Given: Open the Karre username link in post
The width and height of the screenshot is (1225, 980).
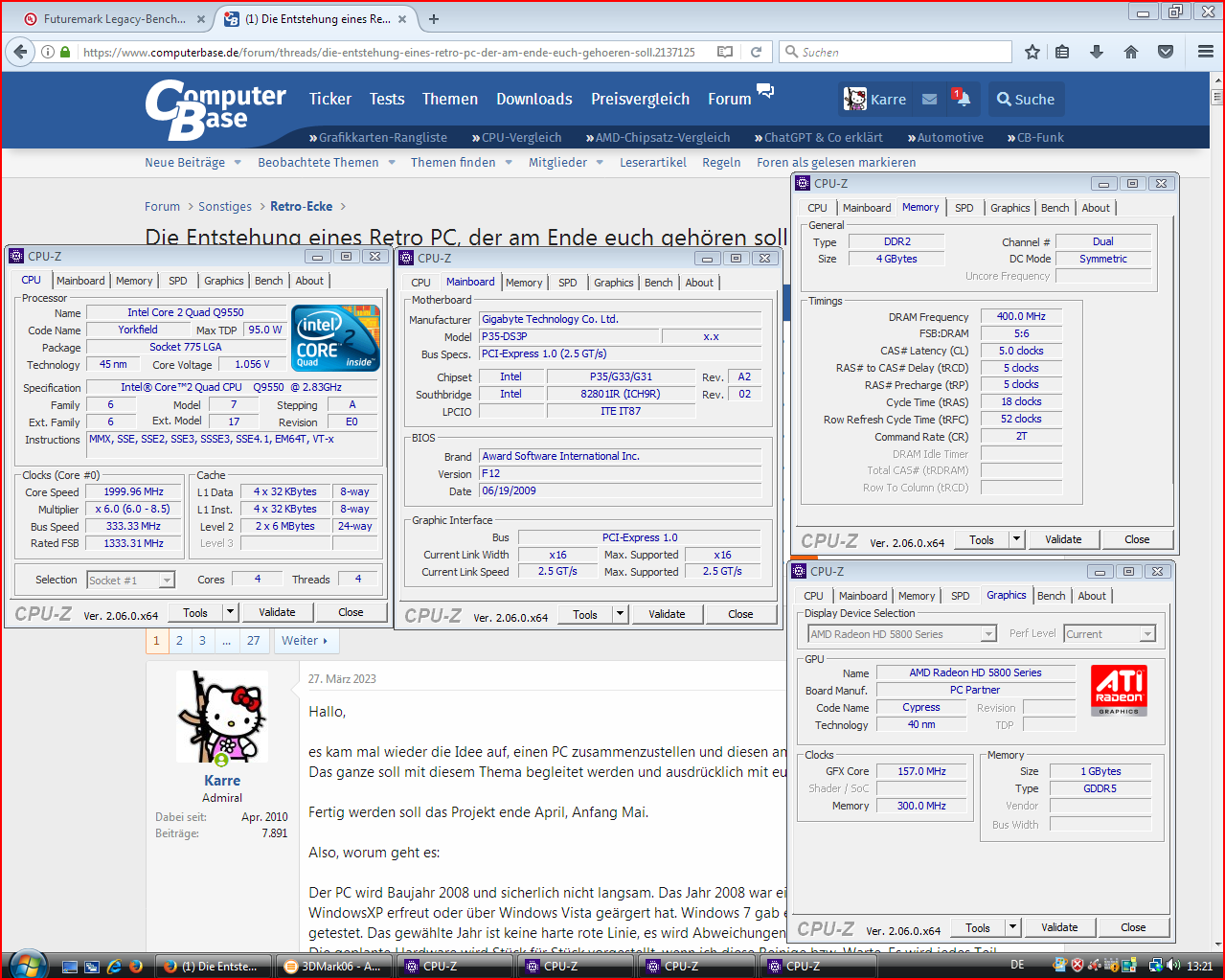Looking at the screenshot, I should point(222,780).
